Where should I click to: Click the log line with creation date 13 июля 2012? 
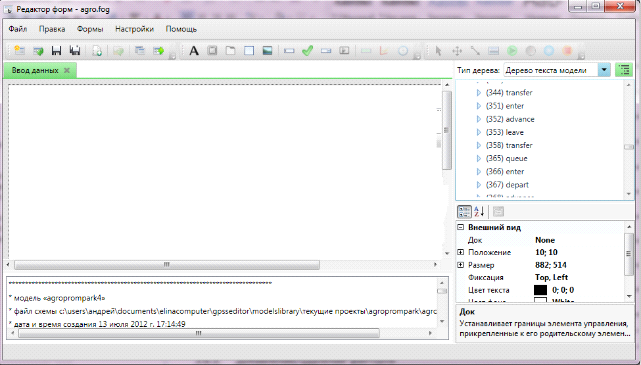[97, 324]
